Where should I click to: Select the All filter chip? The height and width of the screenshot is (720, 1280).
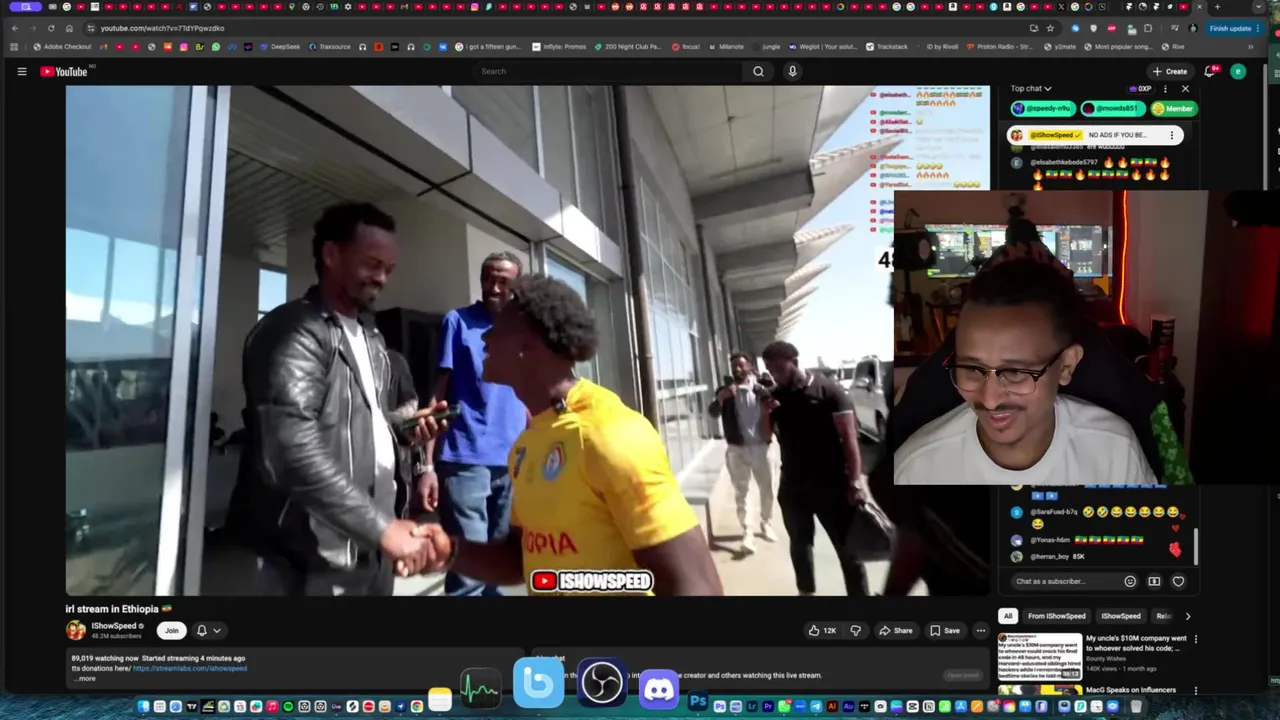click(1008, 616)
